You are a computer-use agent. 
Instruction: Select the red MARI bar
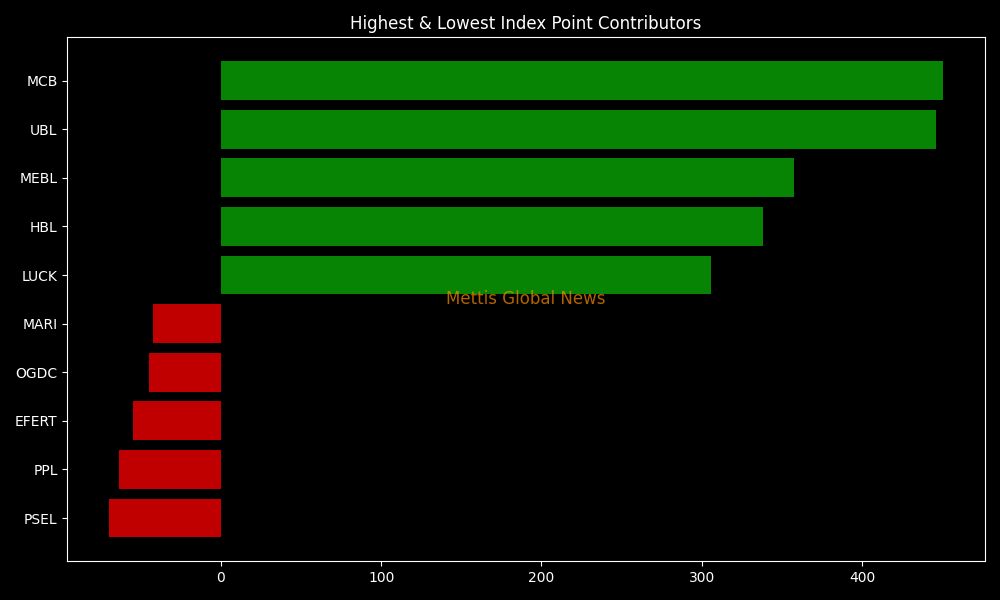pos(187,324)
